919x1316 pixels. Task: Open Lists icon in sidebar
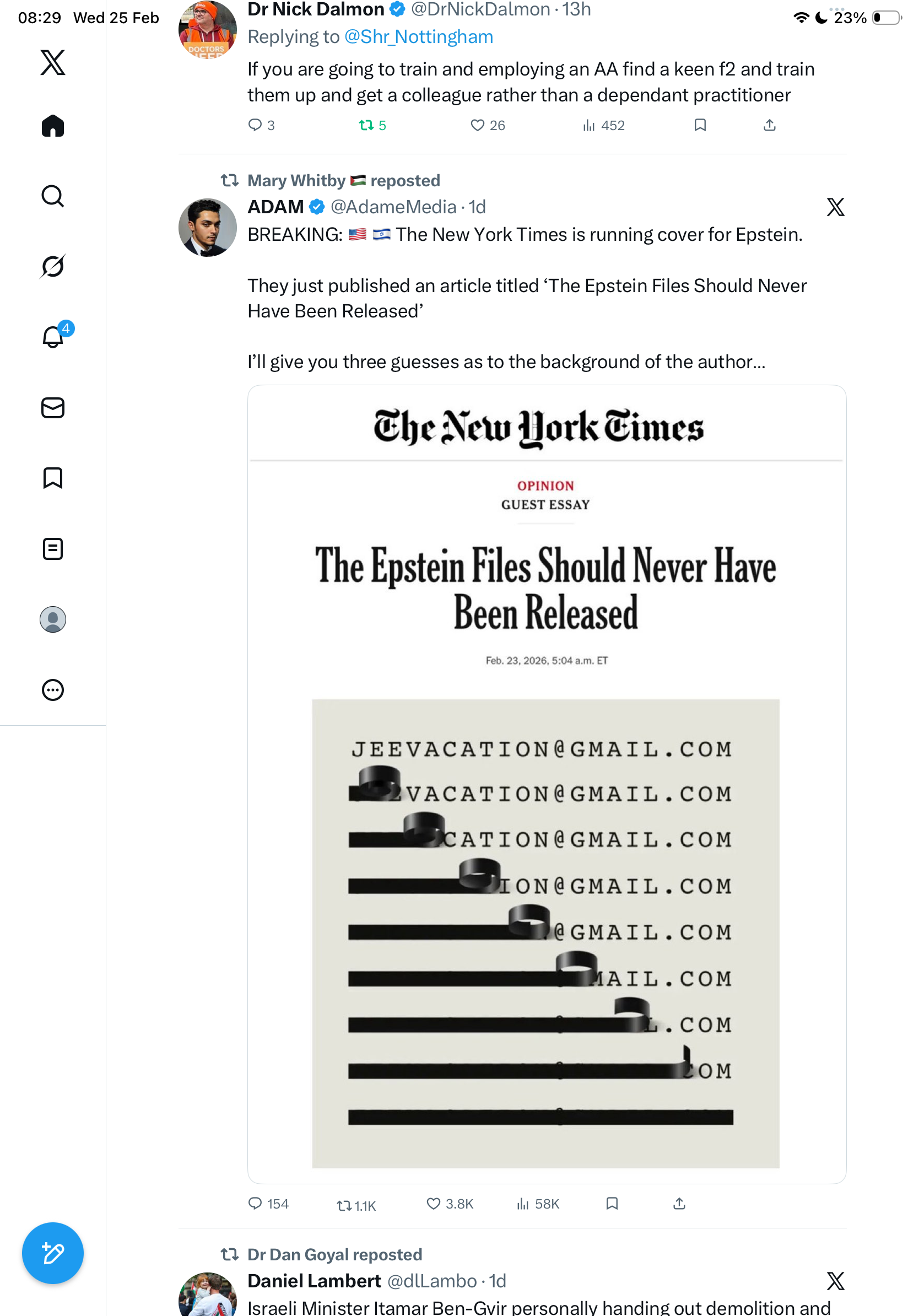53,548
